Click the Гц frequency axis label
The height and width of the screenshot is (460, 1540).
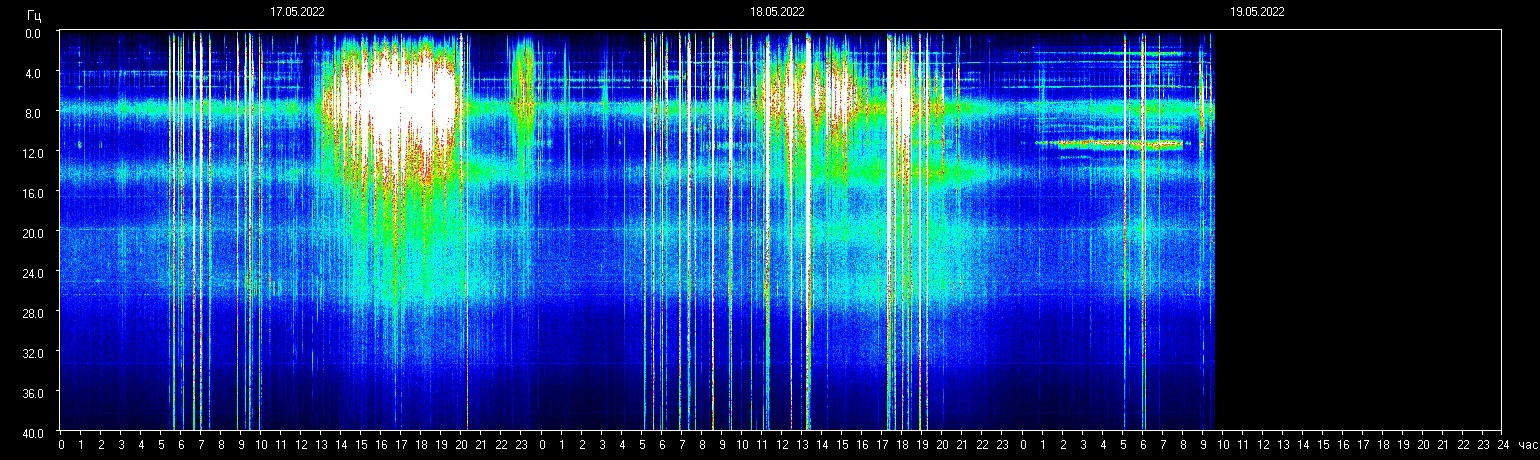(x=35, y=14)
